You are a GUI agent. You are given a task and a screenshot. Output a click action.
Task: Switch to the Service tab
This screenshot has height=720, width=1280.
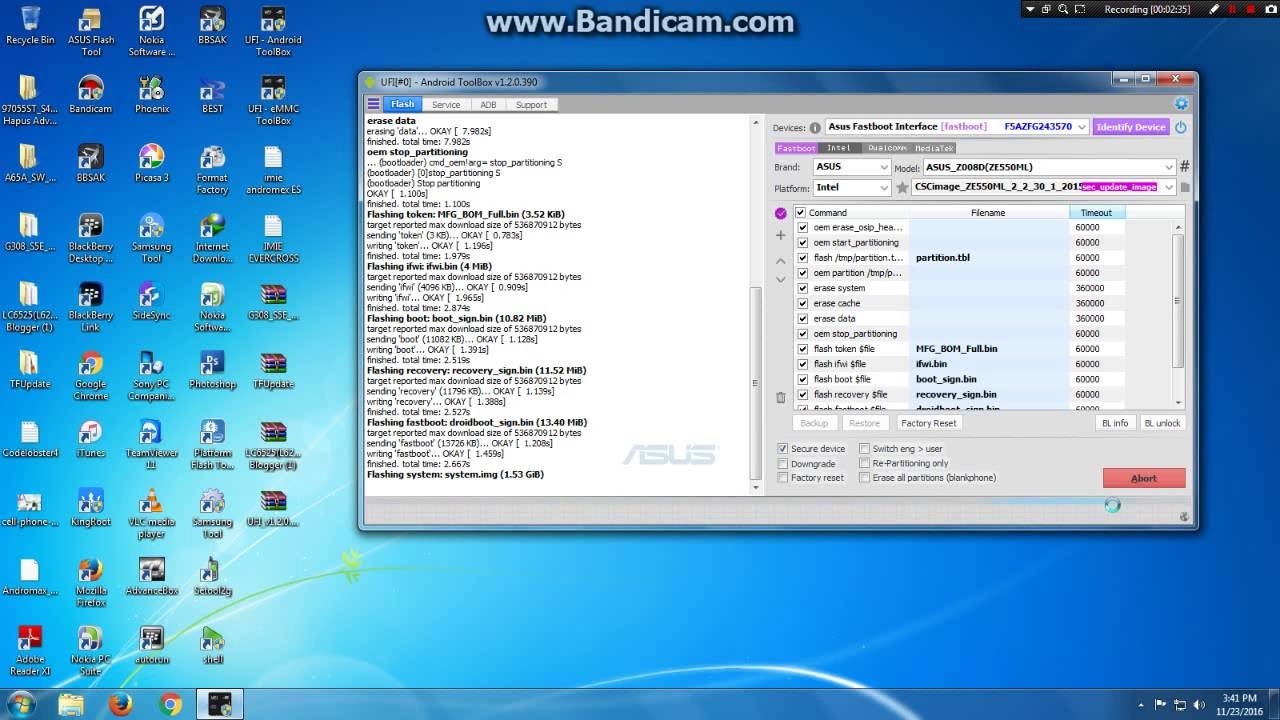coord(446,104)
